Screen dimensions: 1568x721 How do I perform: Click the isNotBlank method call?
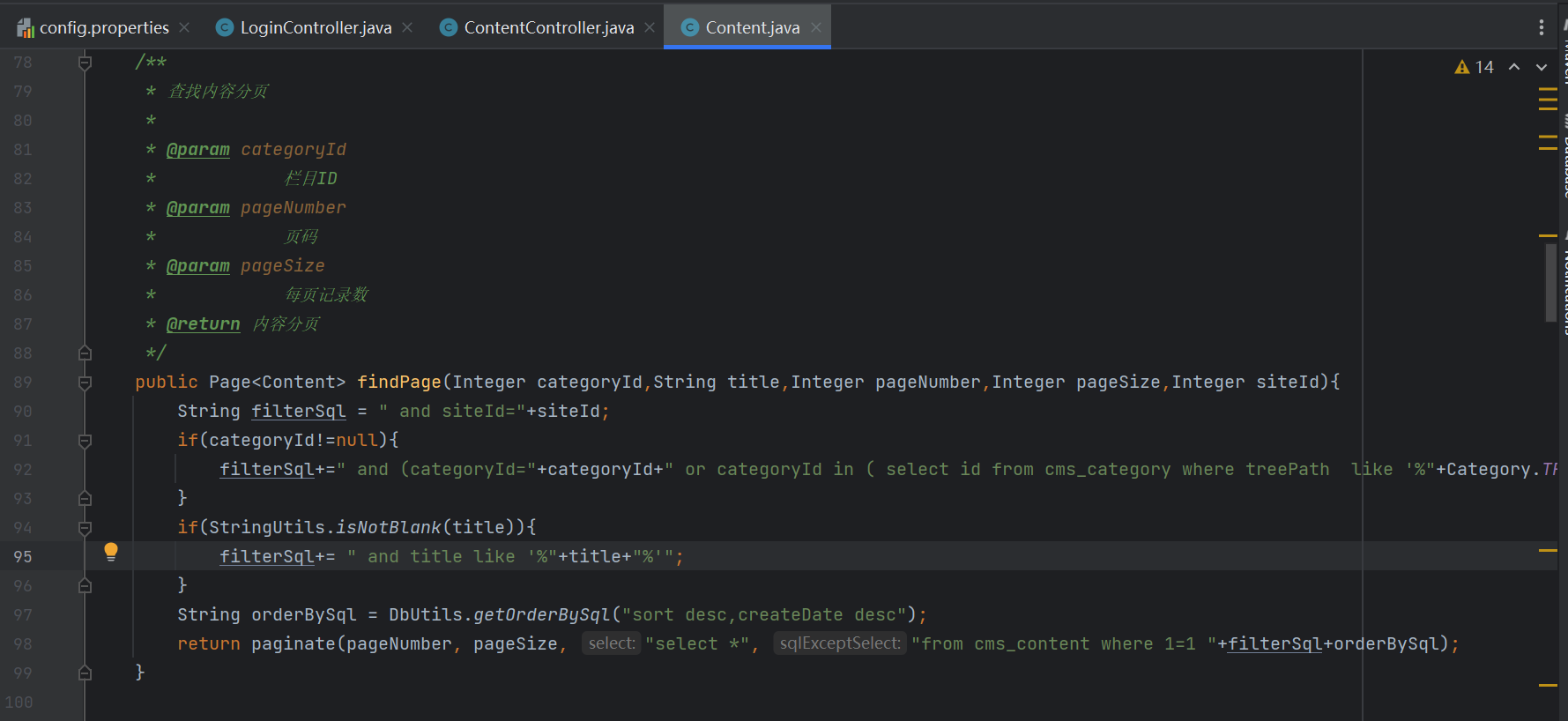(388, 527)
